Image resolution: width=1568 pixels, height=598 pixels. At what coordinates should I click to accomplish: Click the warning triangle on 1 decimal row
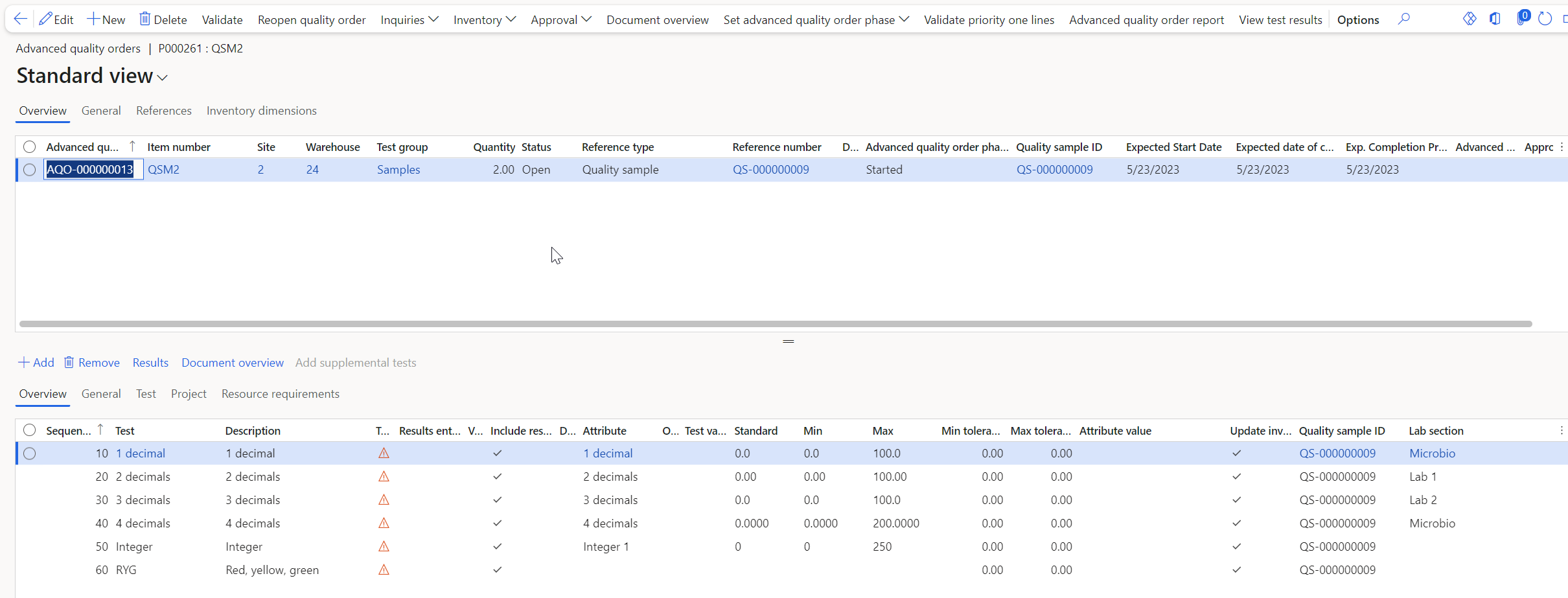point(384,454)
